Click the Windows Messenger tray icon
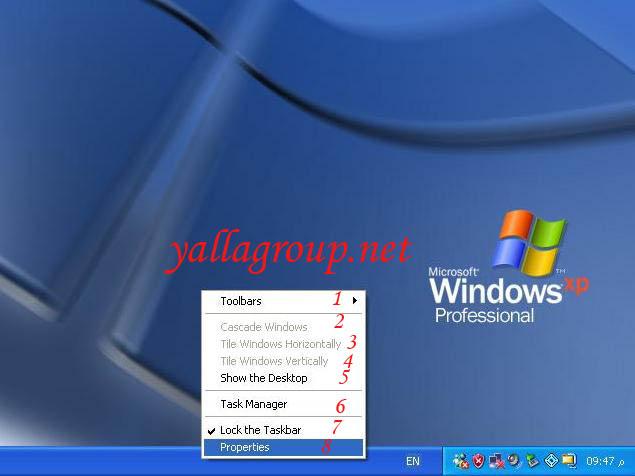Image resolution: width=635 pixels, height=476 pixels. (x=461, y=461)
